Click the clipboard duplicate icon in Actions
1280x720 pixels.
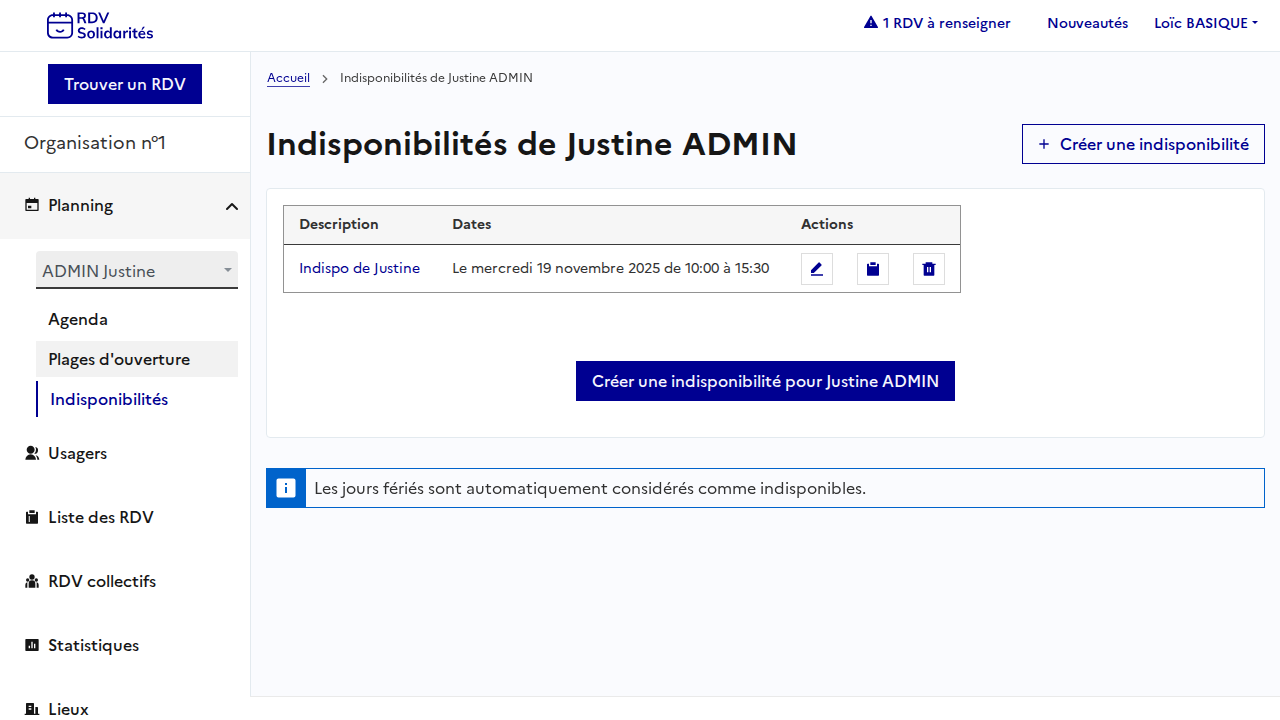873,269
